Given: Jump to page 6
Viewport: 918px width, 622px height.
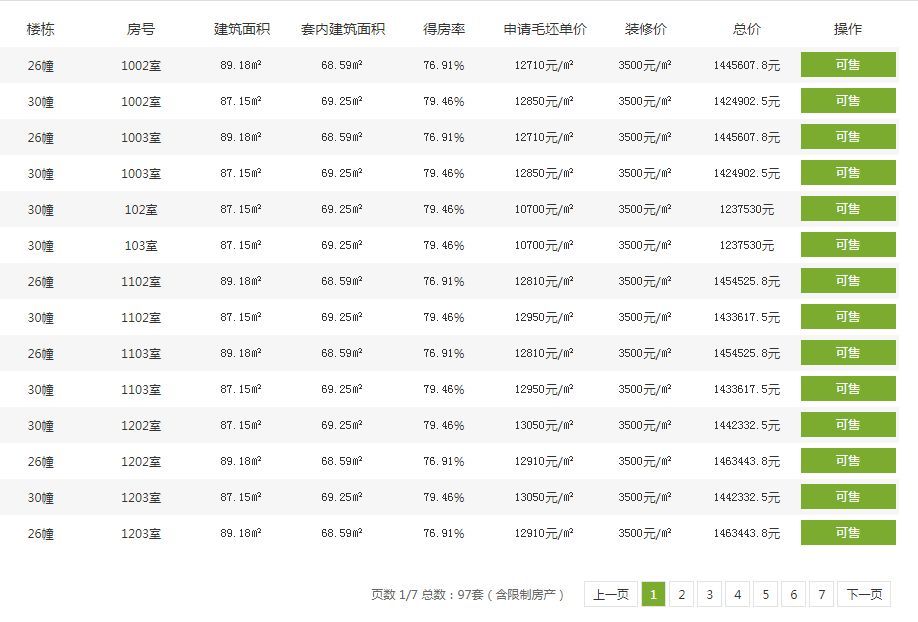Looking at the screenshot, I should tap(794, 594).
